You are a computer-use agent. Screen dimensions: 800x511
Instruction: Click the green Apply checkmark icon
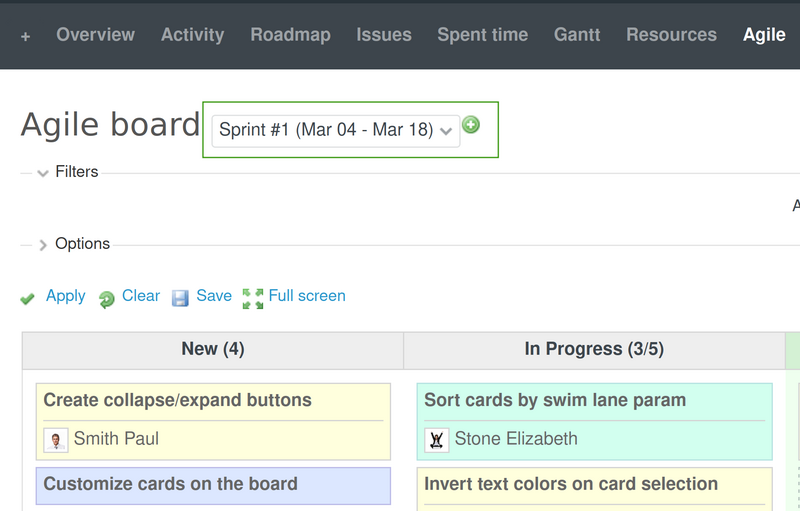pos(28,298)
